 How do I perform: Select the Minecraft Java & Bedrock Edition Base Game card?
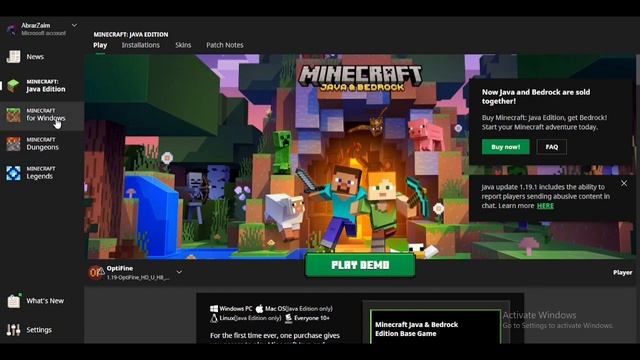[435, 327]
